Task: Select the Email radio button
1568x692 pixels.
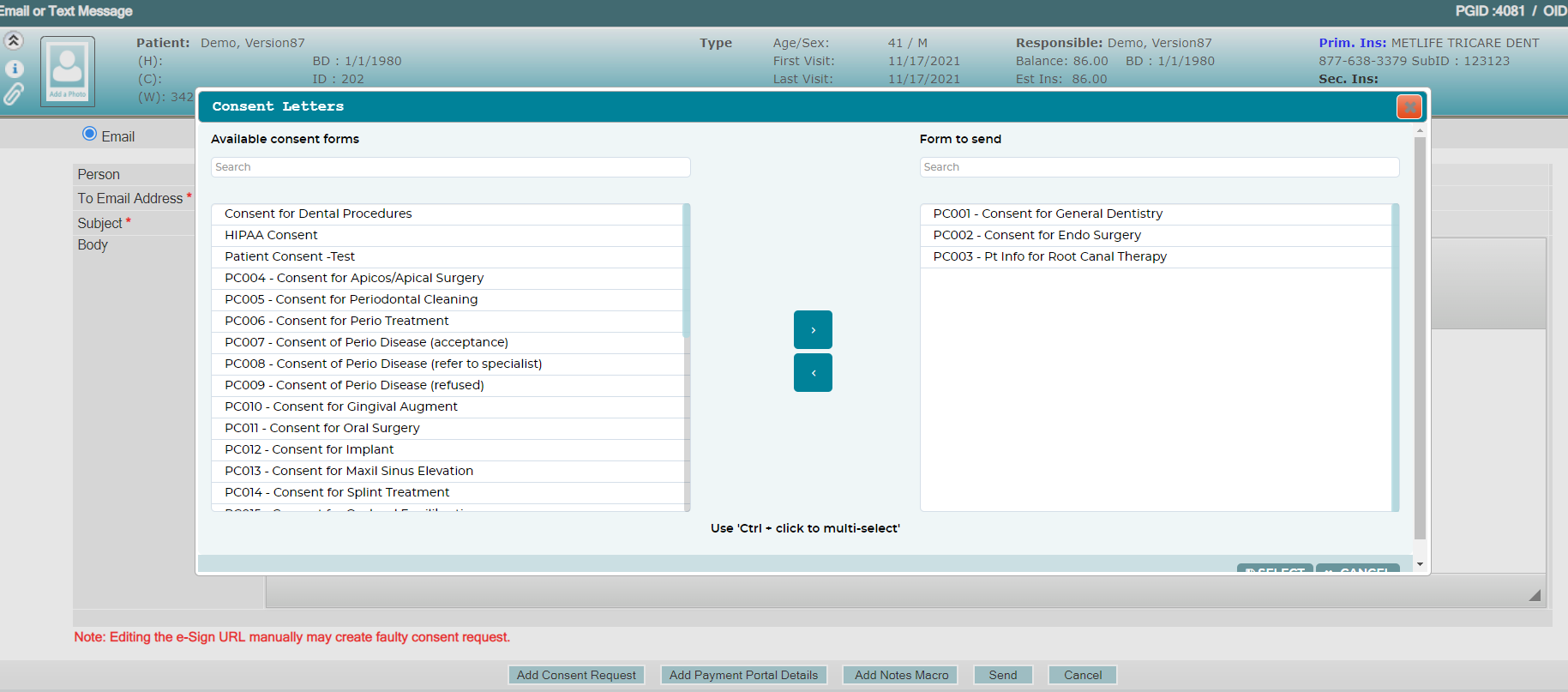Action: (x=89, y=134)
